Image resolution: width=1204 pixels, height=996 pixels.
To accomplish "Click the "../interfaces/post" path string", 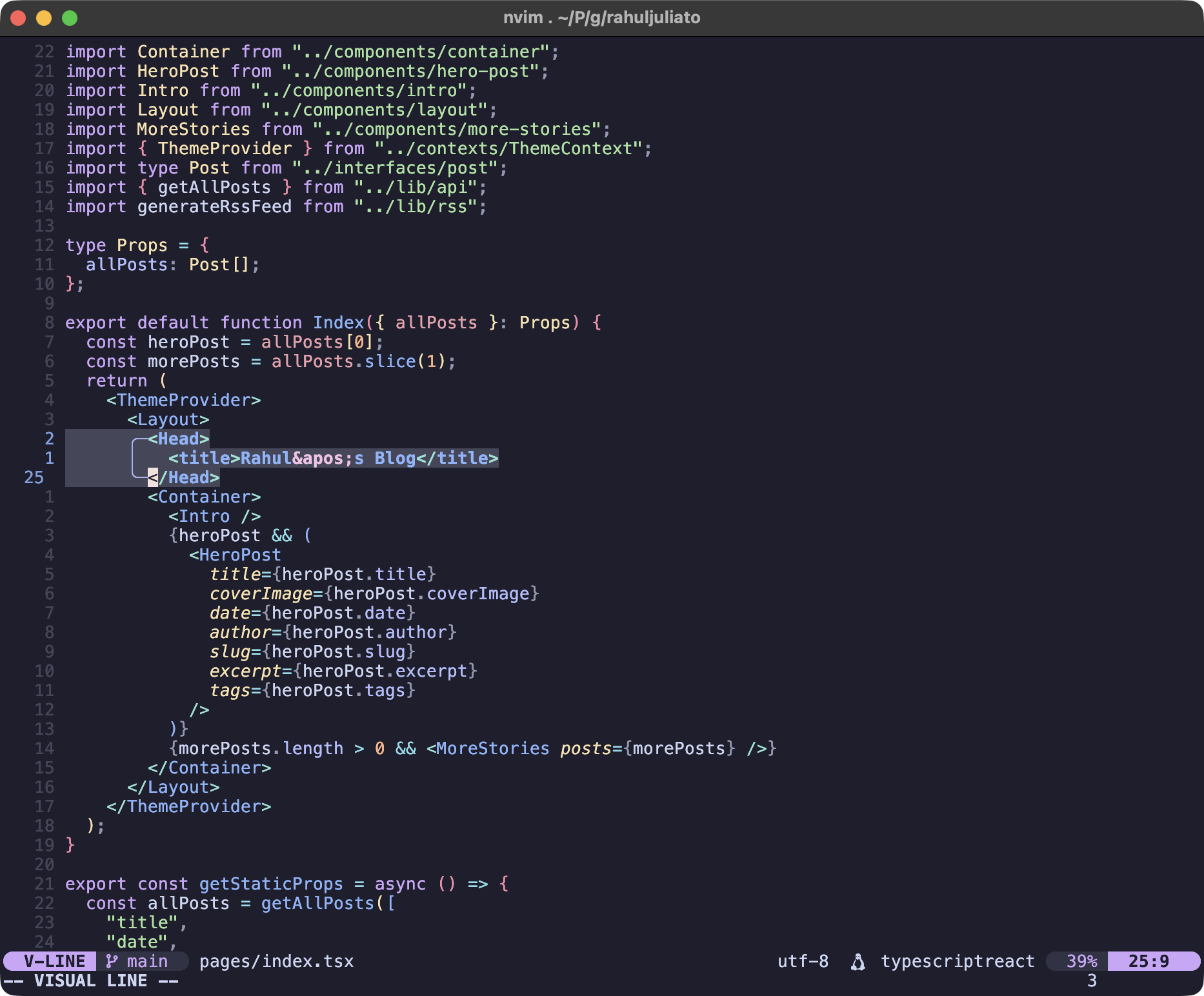I will pyautogui.click(x=395, y=168).
